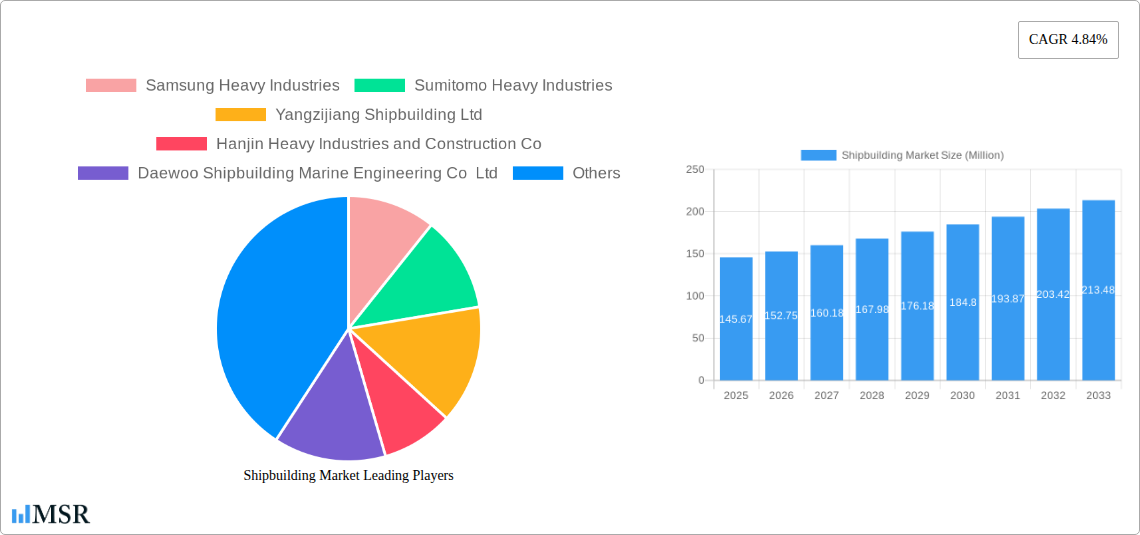Toggle Samsung Heavy Industries legend entry
1140x535 pixels.
coord(212,85)
